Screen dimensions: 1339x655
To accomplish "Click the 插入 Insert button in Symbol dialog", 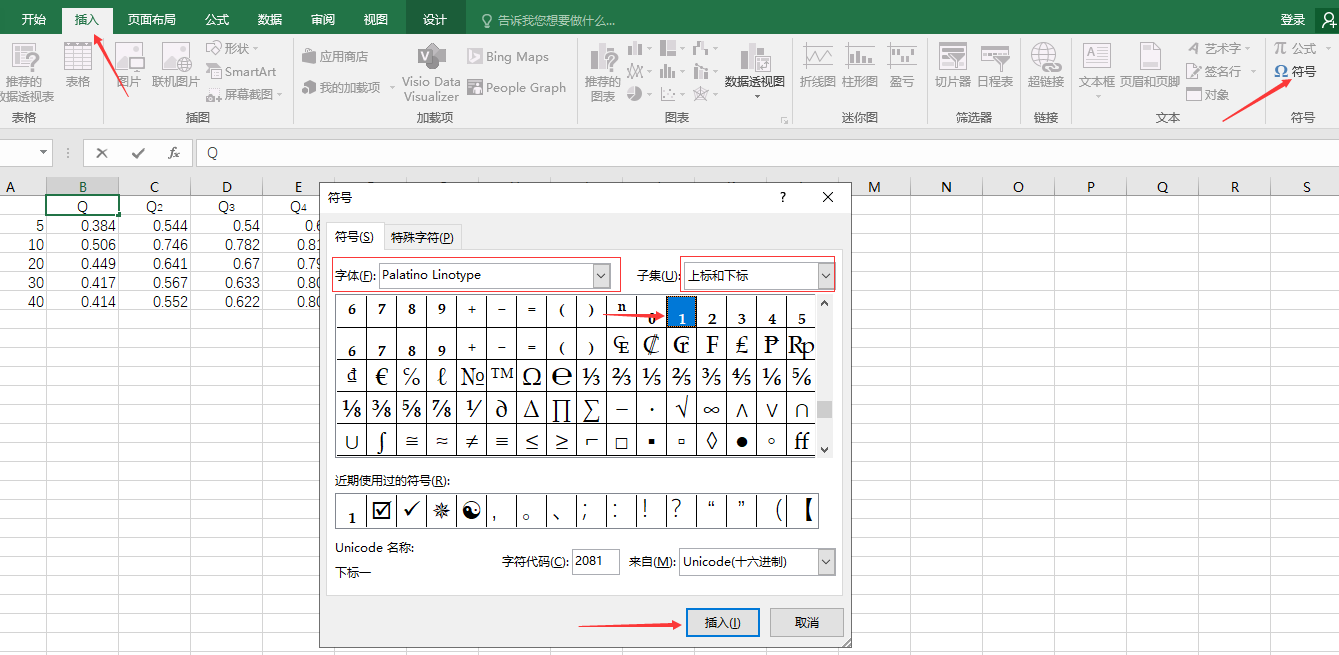I will (722, 622).
